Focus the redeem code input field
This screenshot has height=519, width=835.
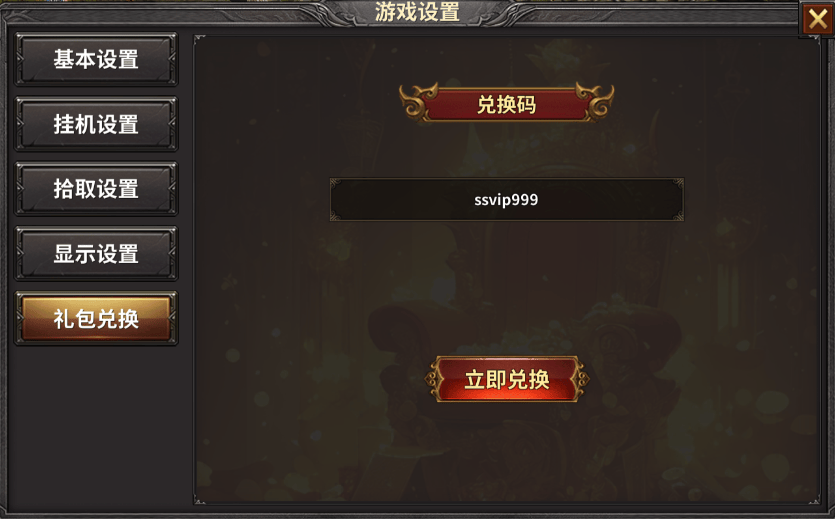[506, 200]
